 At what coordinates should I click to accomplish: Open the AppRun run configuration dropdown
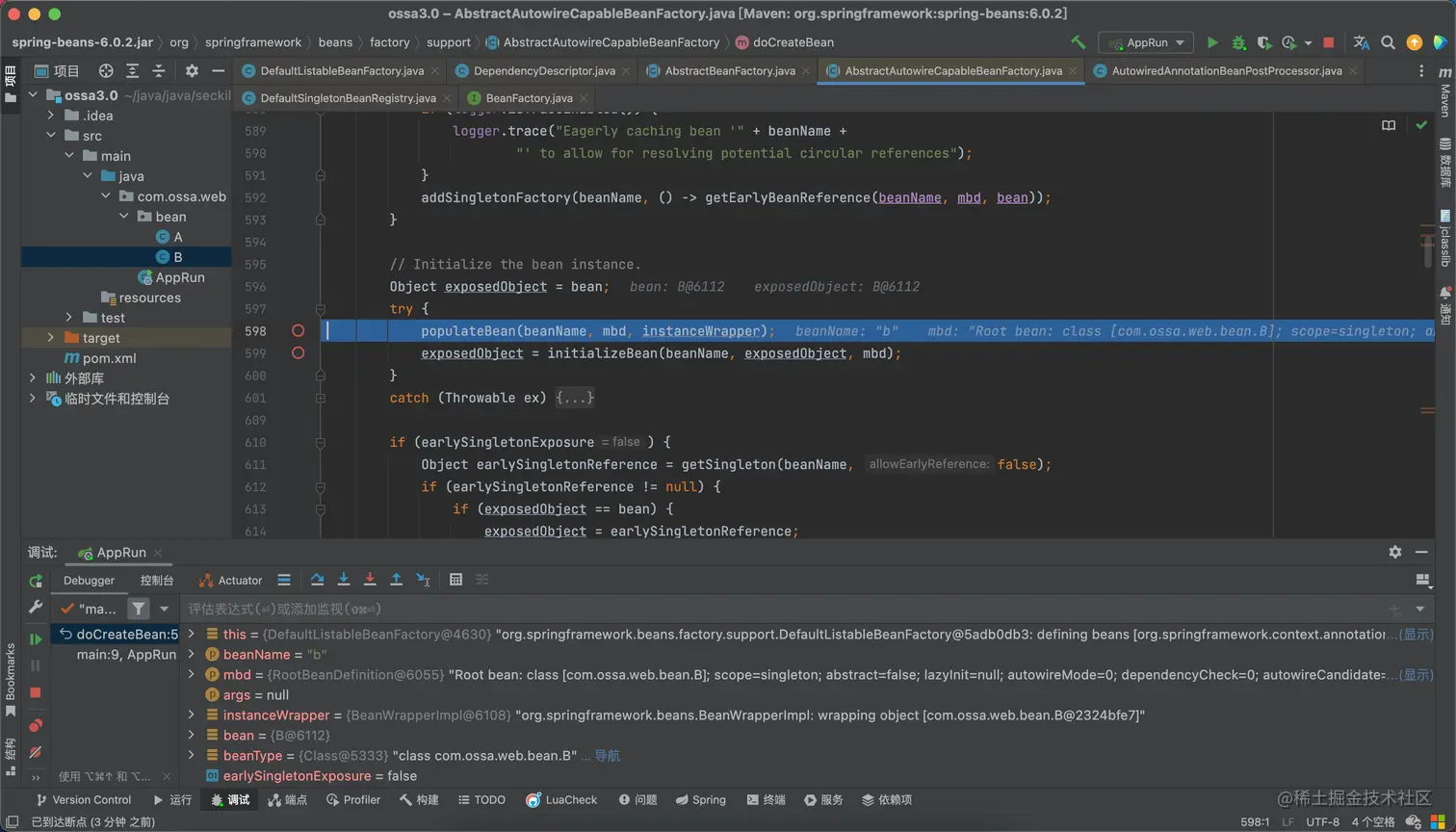click(1146, 42)
